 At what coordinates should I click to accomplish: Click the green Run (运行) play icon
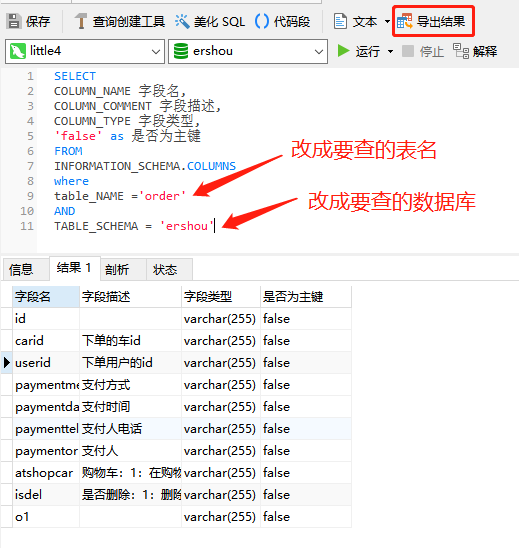(x=344, y=51)
